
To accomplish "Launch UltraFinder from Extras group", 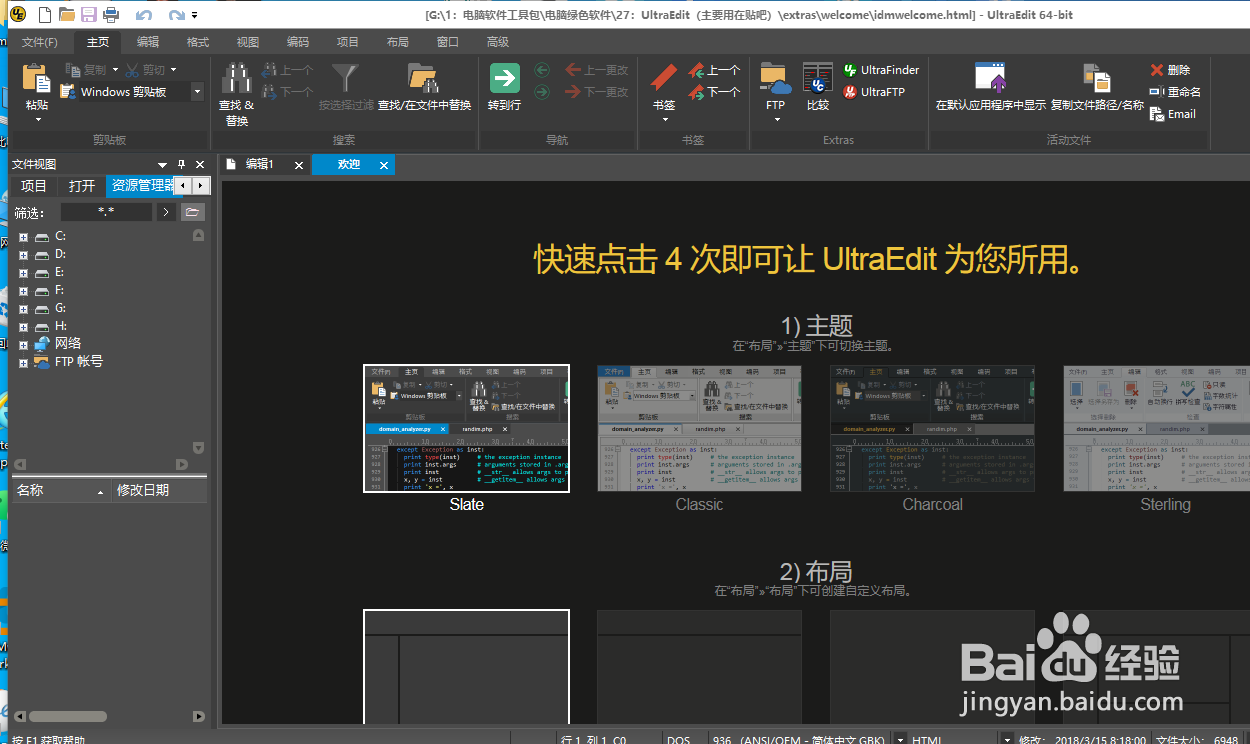I will [881, 70].
